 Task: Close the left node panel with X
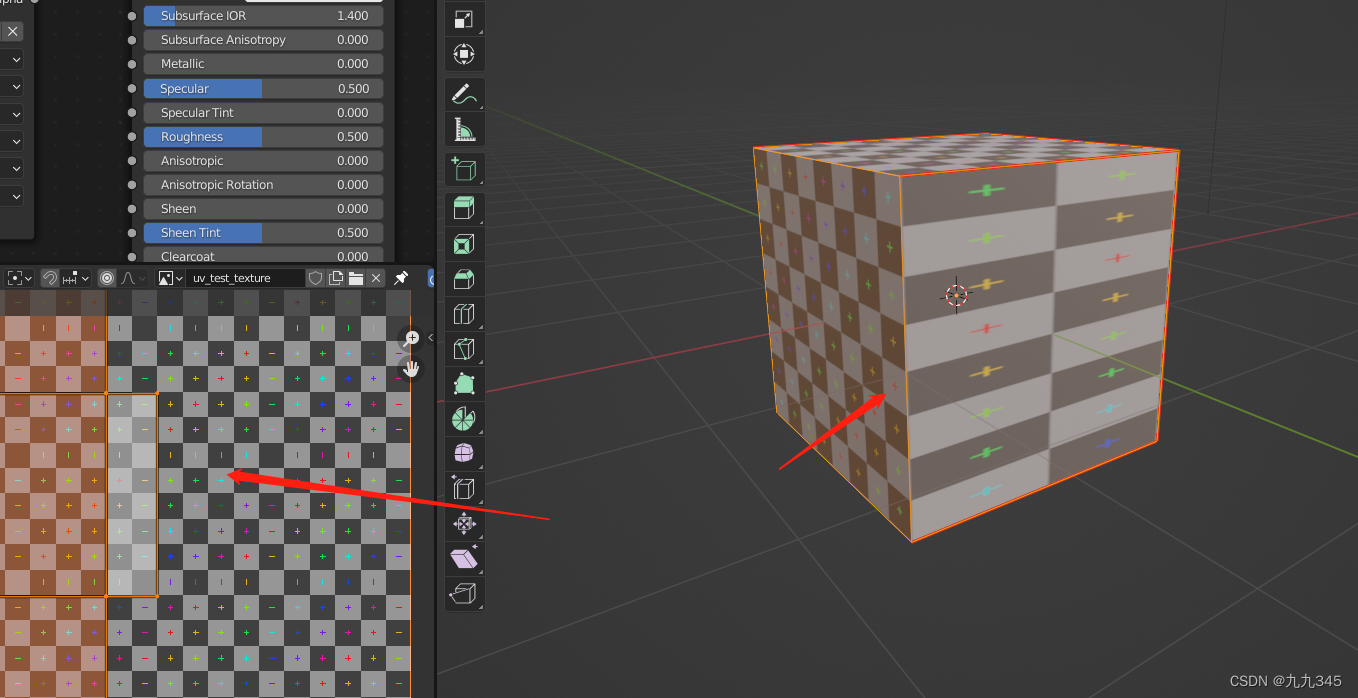(12, 32)
